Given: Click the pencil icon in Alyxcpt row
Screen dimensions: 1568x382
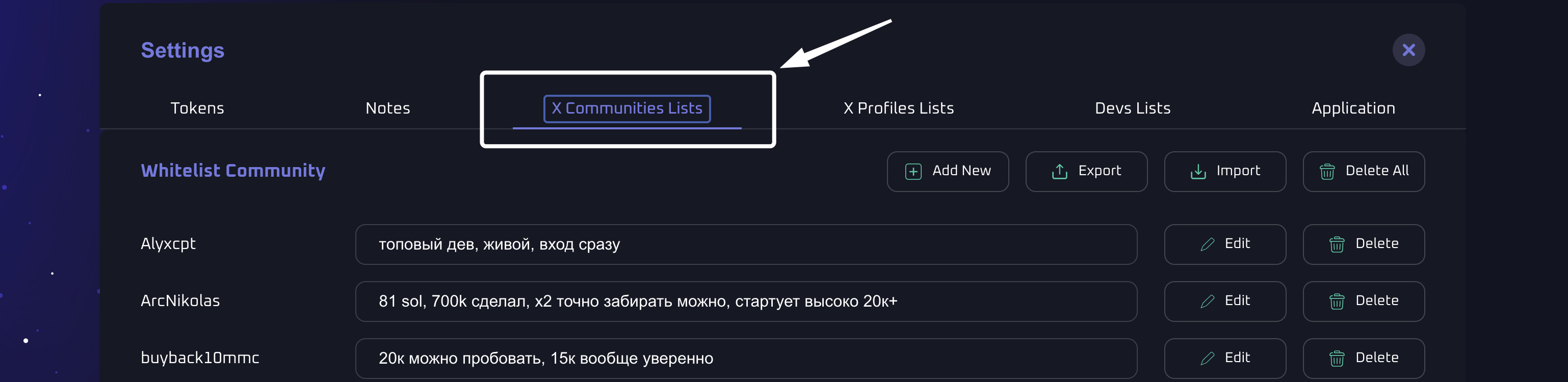Looking at the screenshot, I should click(x=1207, y=244).
